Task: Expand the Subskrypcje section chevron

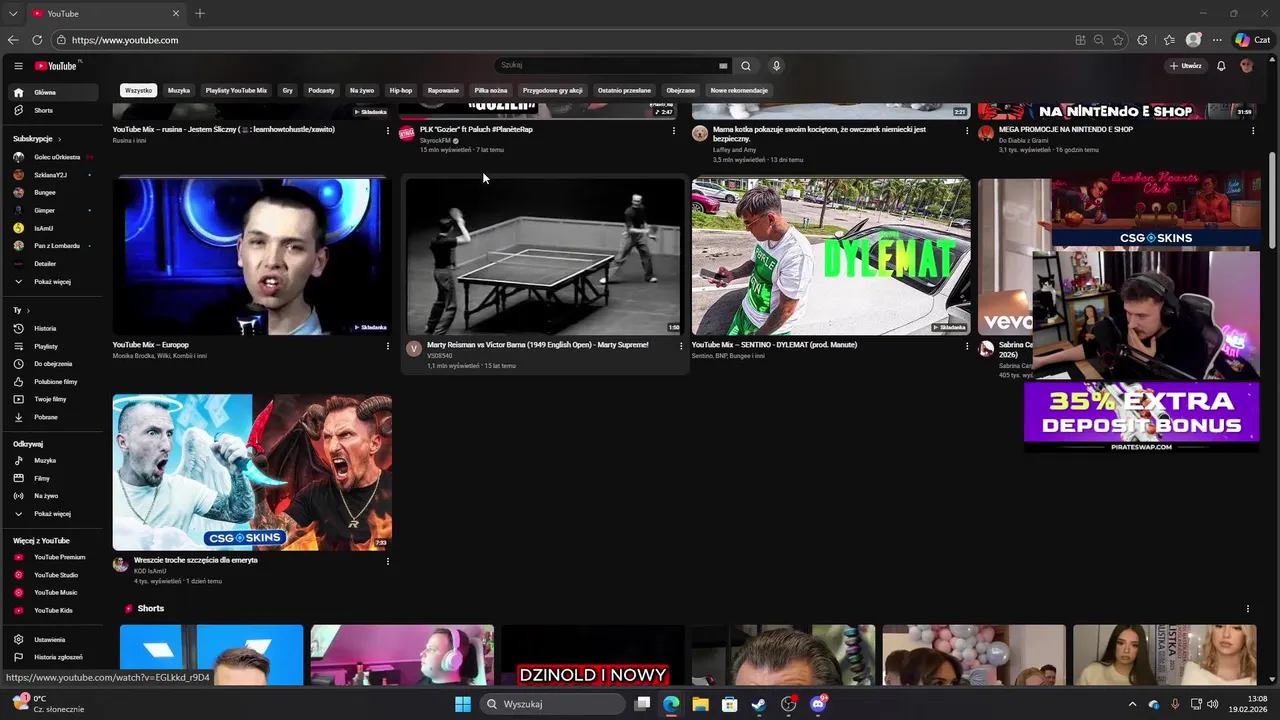Action: pyautogui.click(x=59, y=139)
